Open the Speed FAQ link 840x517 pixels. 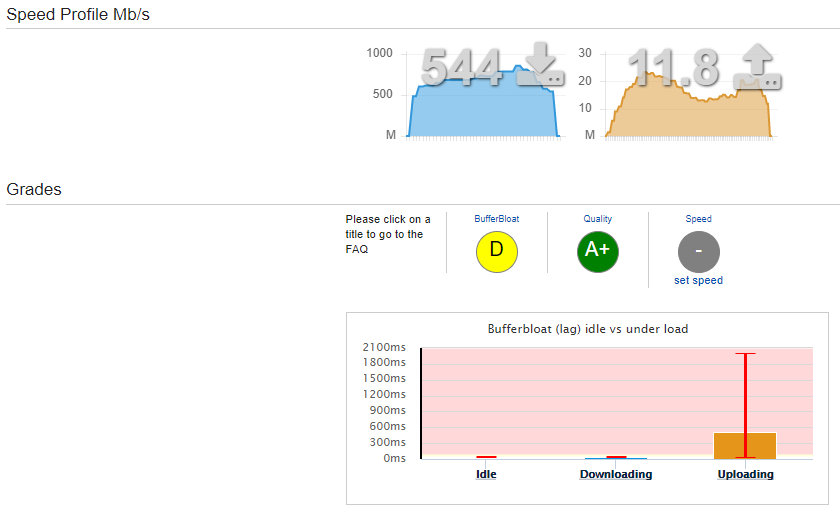[699, 219]
